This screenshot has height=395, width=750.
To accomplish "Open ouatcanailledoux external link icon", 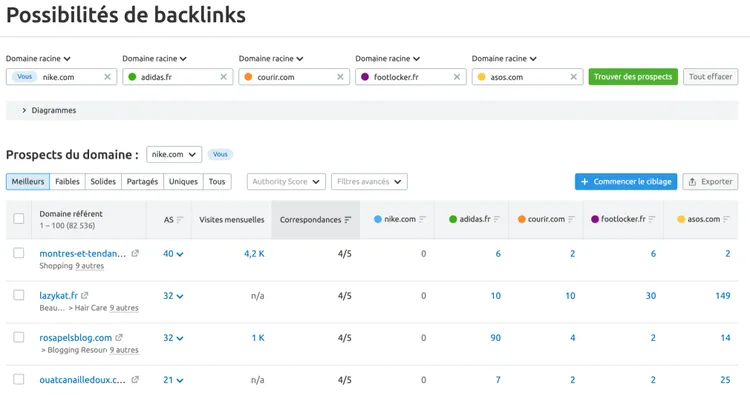I will 135,380.
